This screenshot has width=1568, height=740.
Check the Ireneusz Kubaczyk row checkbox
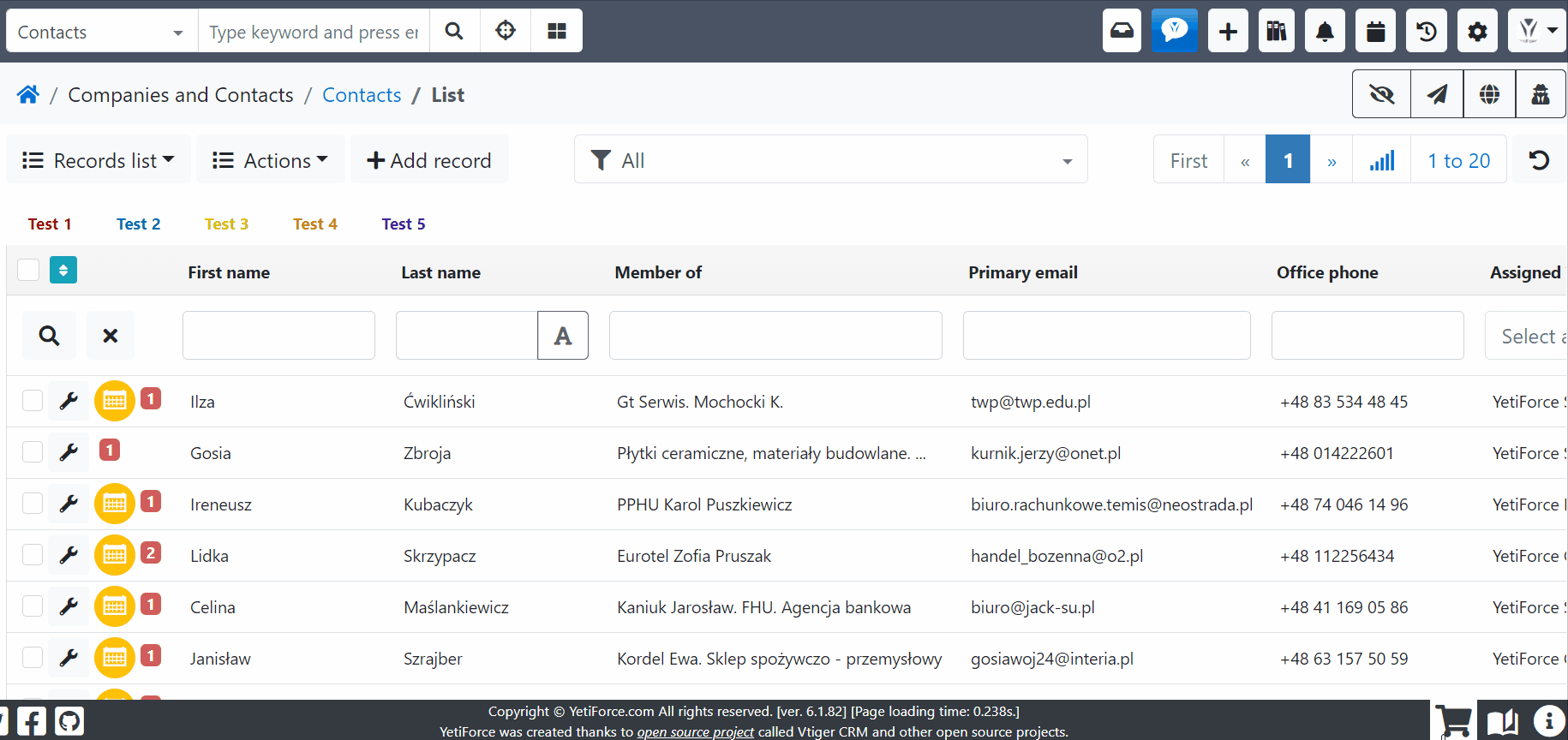click(33, 503)
